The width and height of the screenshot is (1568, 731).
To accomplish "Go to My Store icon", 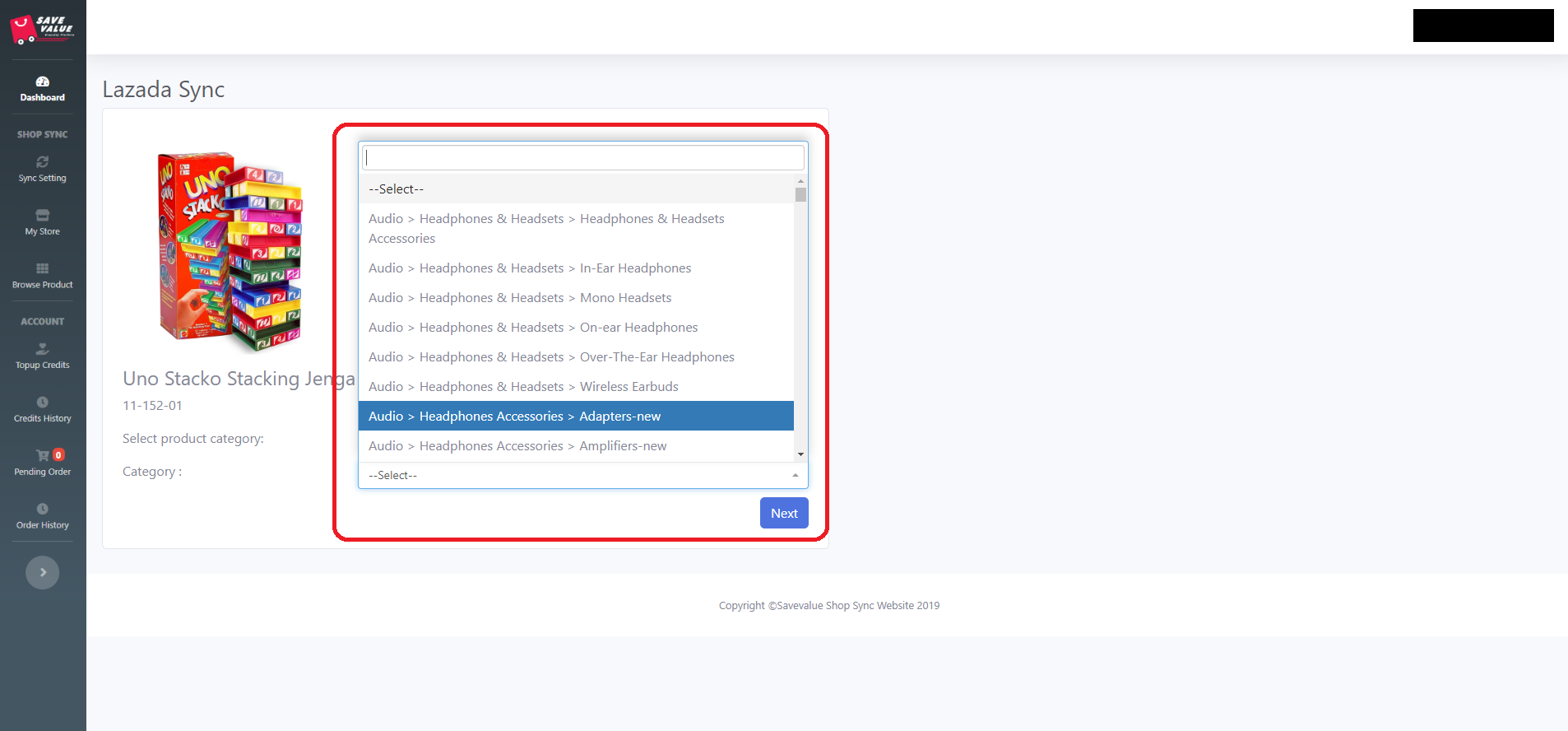I will (43, 216).
